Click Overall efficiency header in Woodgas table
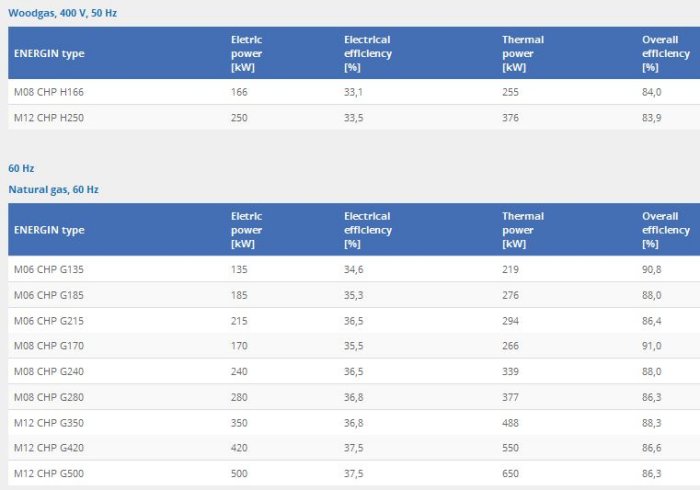 [665, 53]
